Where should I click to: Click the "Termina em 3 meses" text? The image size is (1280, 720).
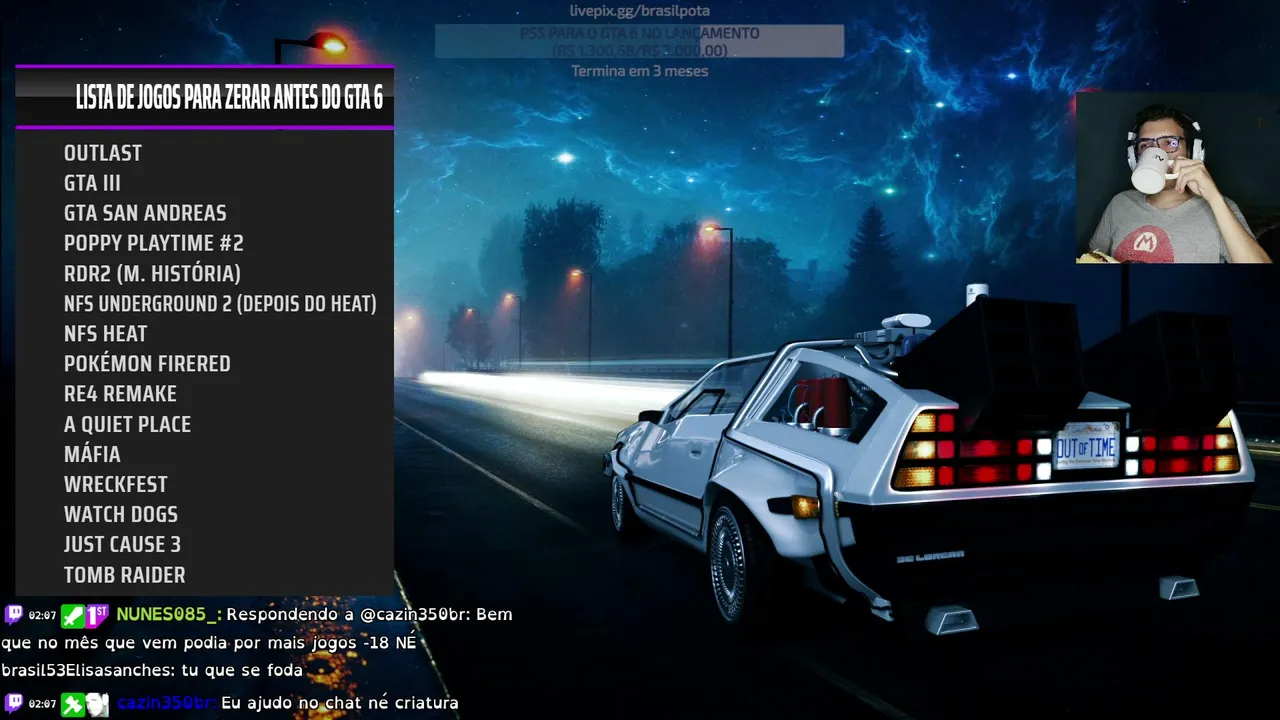click(639, 71)
